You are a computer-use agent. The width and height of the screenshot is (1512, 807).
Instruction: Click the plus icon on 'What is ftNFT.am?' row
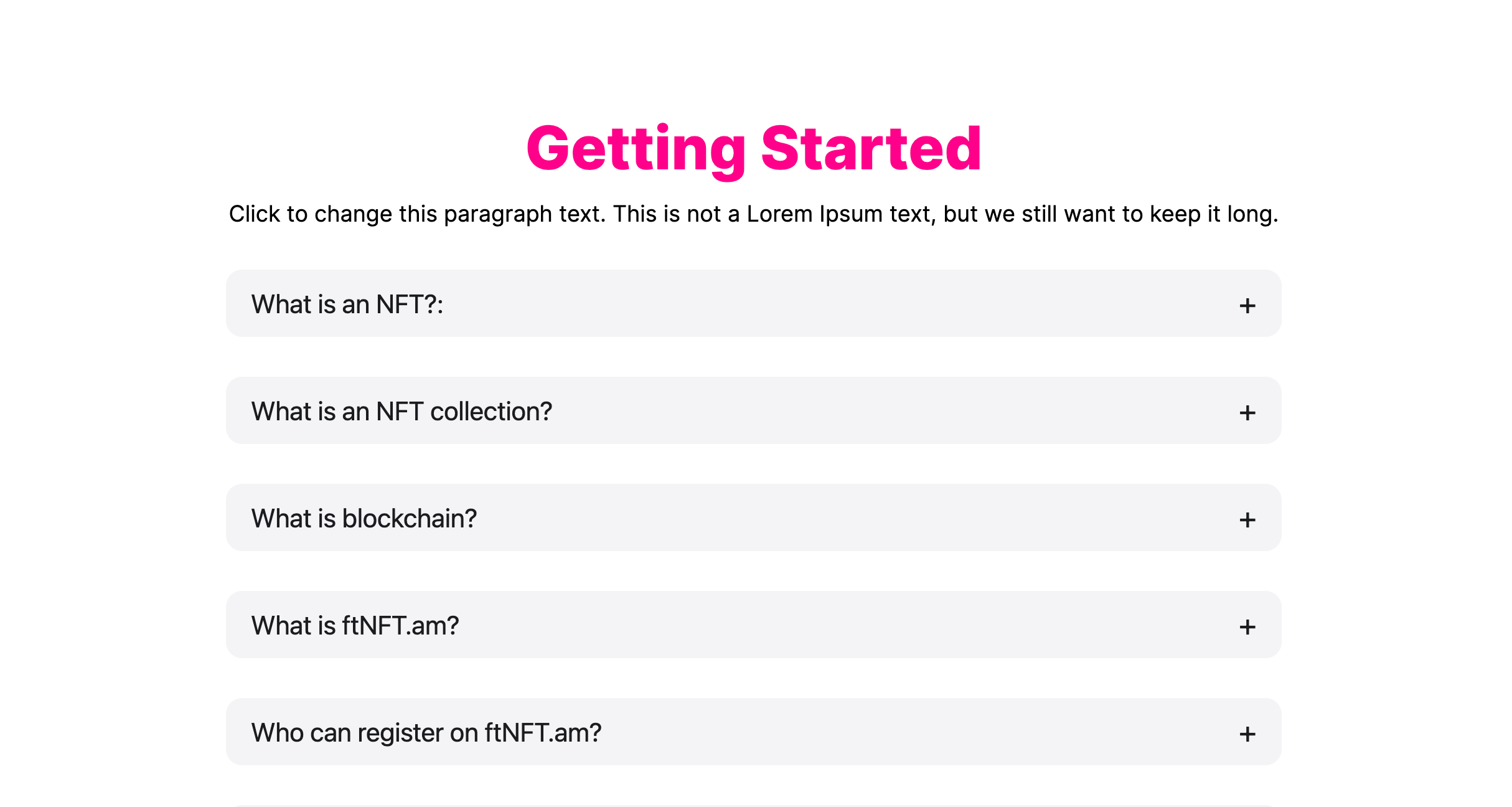tap(1247, 626)
